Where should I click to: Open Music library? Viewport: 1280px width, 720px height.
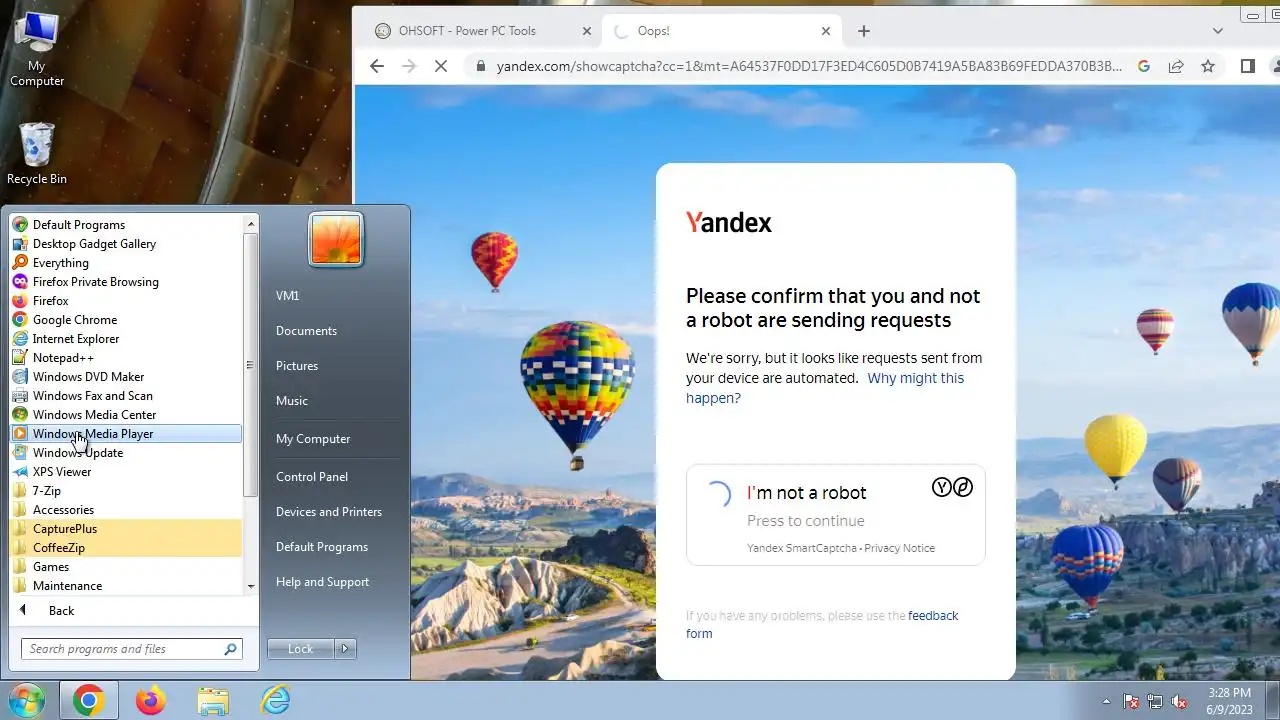(x=292, y=401)
